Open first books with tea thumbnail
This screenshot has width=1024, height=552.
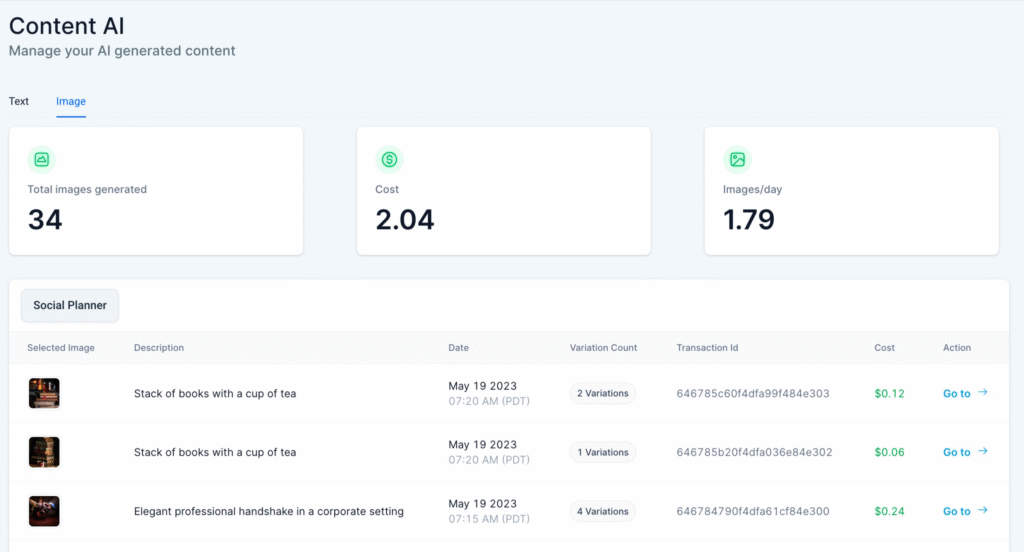coord(44,393)
